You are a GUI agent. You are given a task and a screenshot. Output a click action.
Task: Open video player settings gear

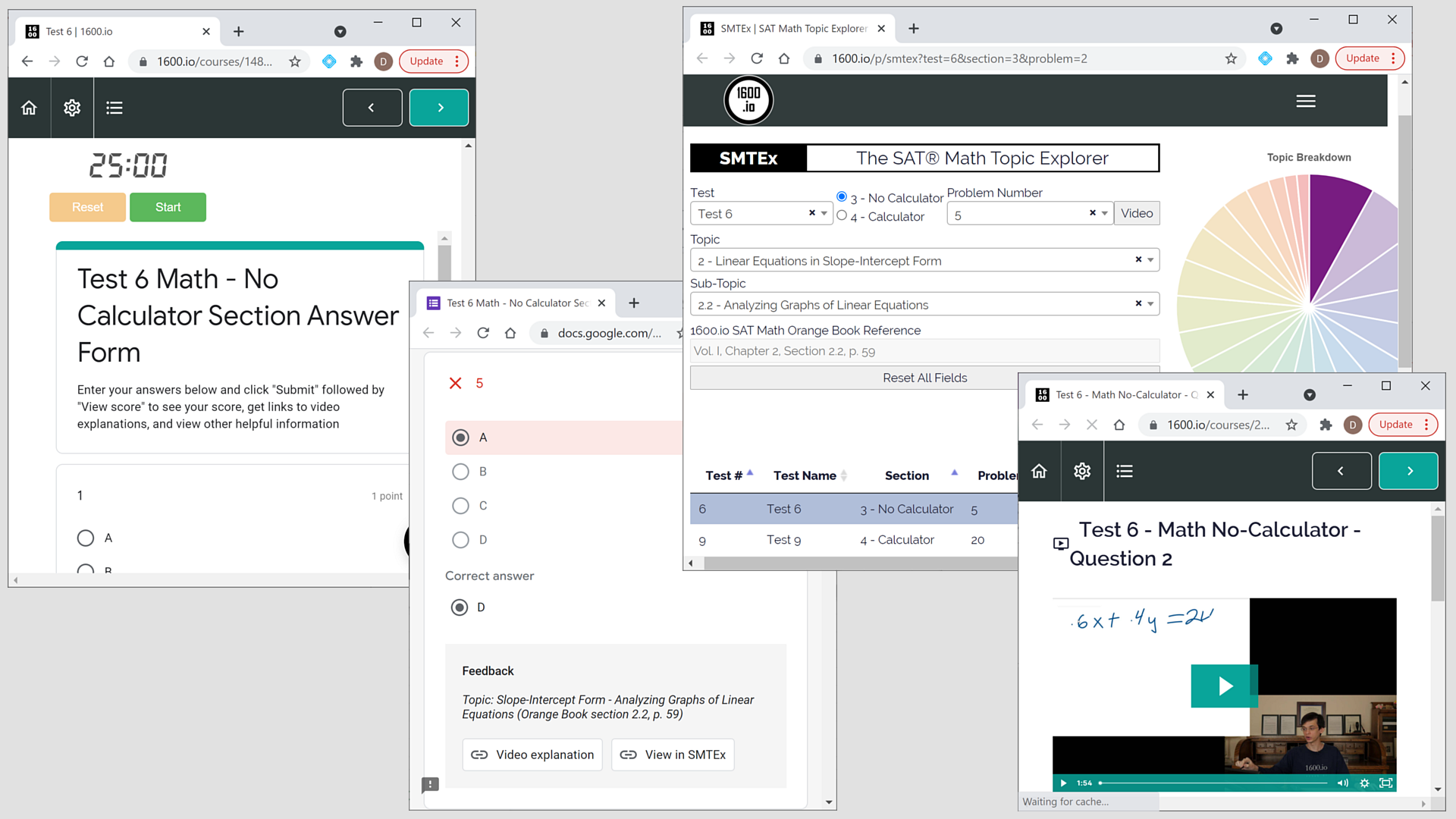point(1364,783)
